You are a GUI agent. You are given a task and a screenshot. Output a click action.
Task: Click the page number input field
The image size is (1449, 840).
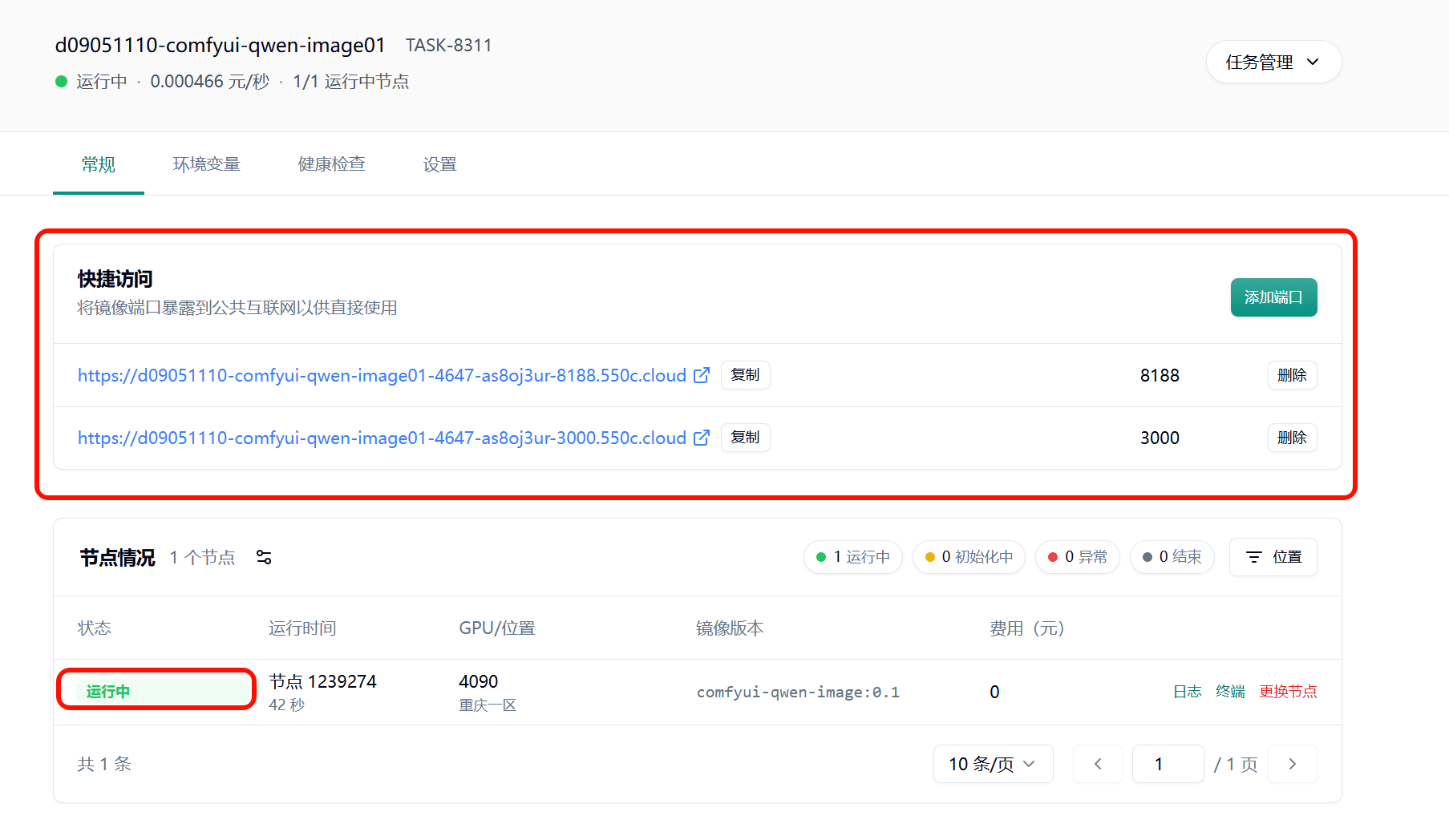1167,764
